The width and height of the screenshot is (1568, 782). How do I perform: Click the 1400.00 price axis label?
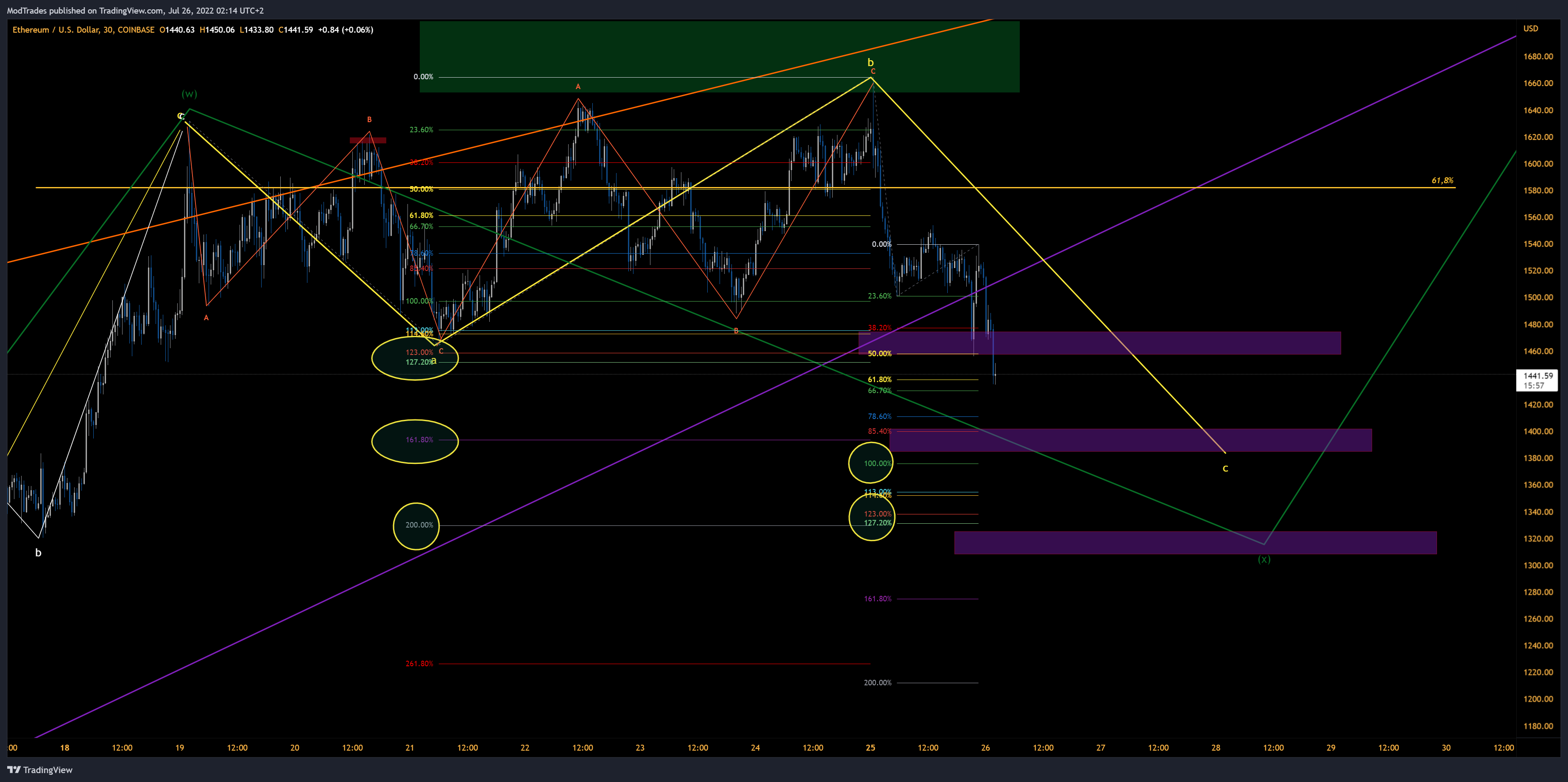tap(1538, 431)
